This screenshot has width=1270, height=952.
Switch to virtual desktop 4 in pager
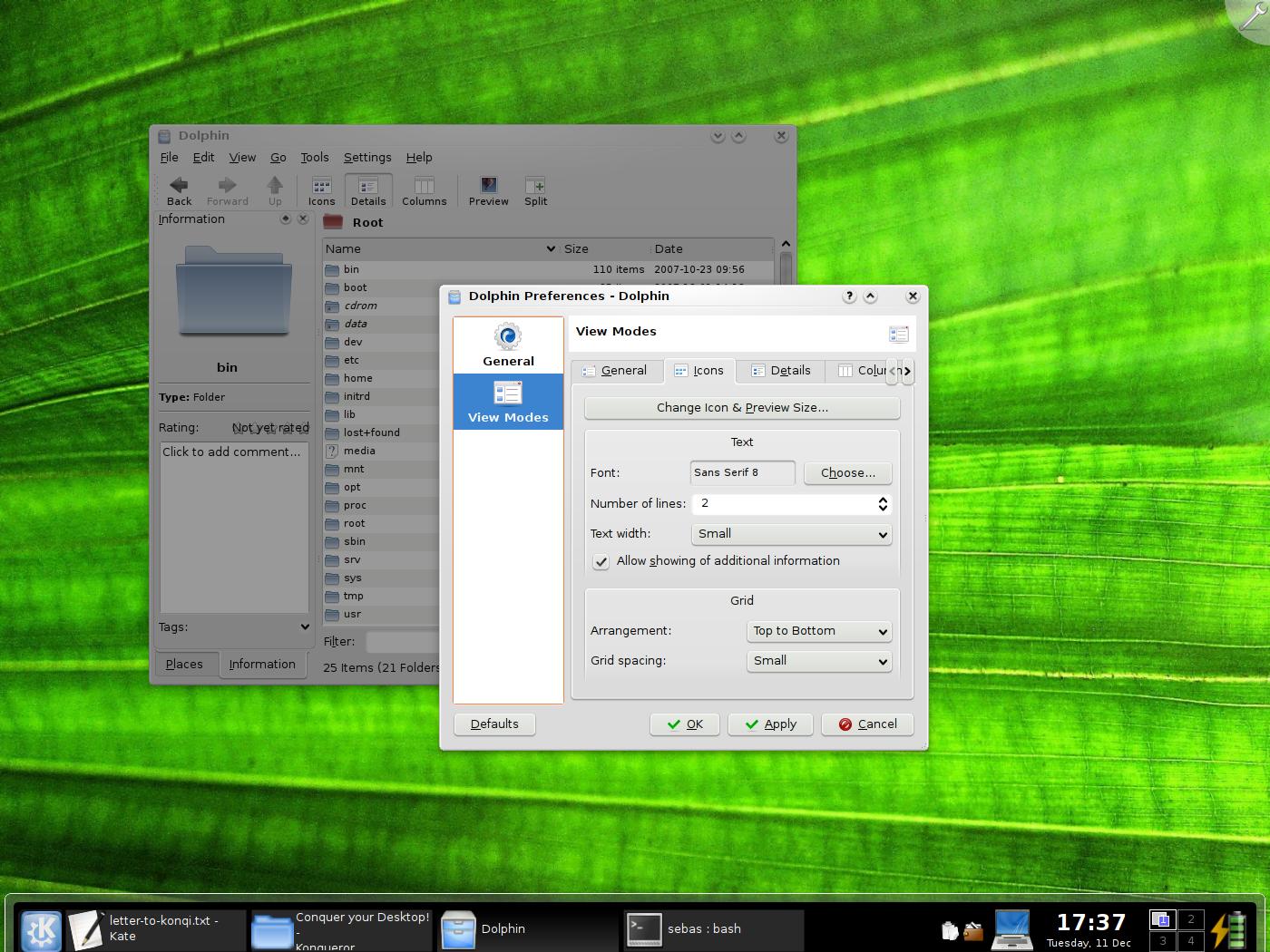(x=1191, y=941)
